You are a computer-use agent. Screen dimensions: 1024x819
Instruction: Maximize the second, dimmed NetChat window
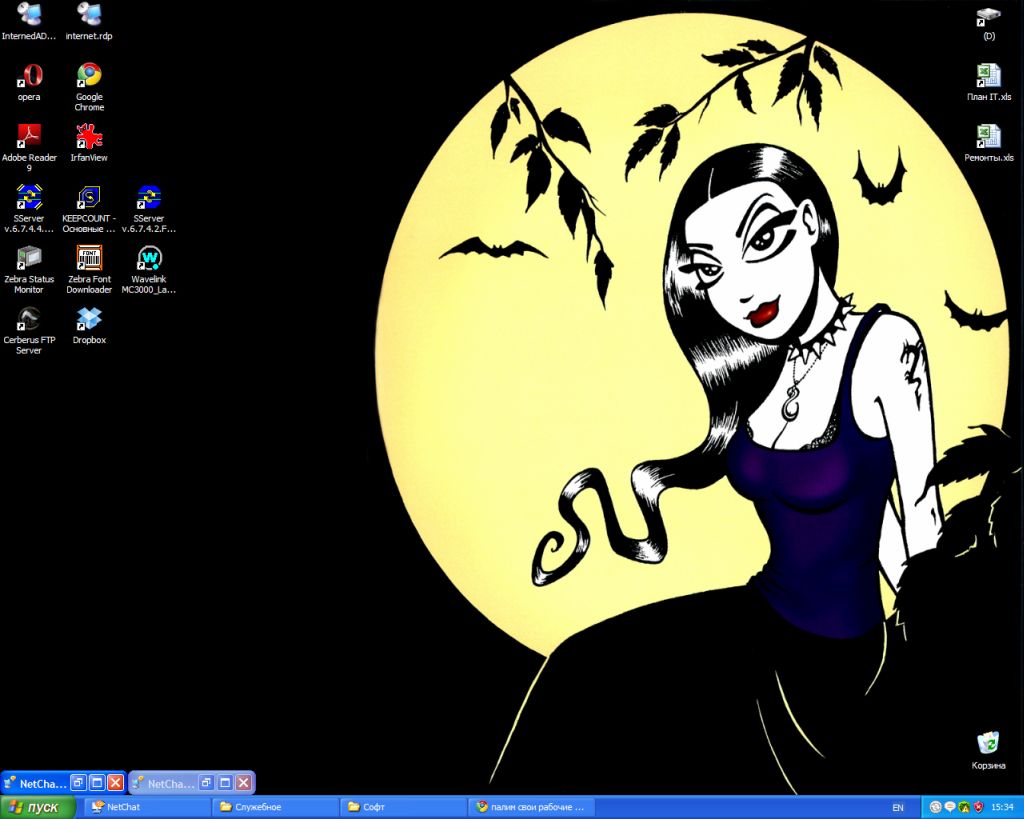[x=225, y=782]
